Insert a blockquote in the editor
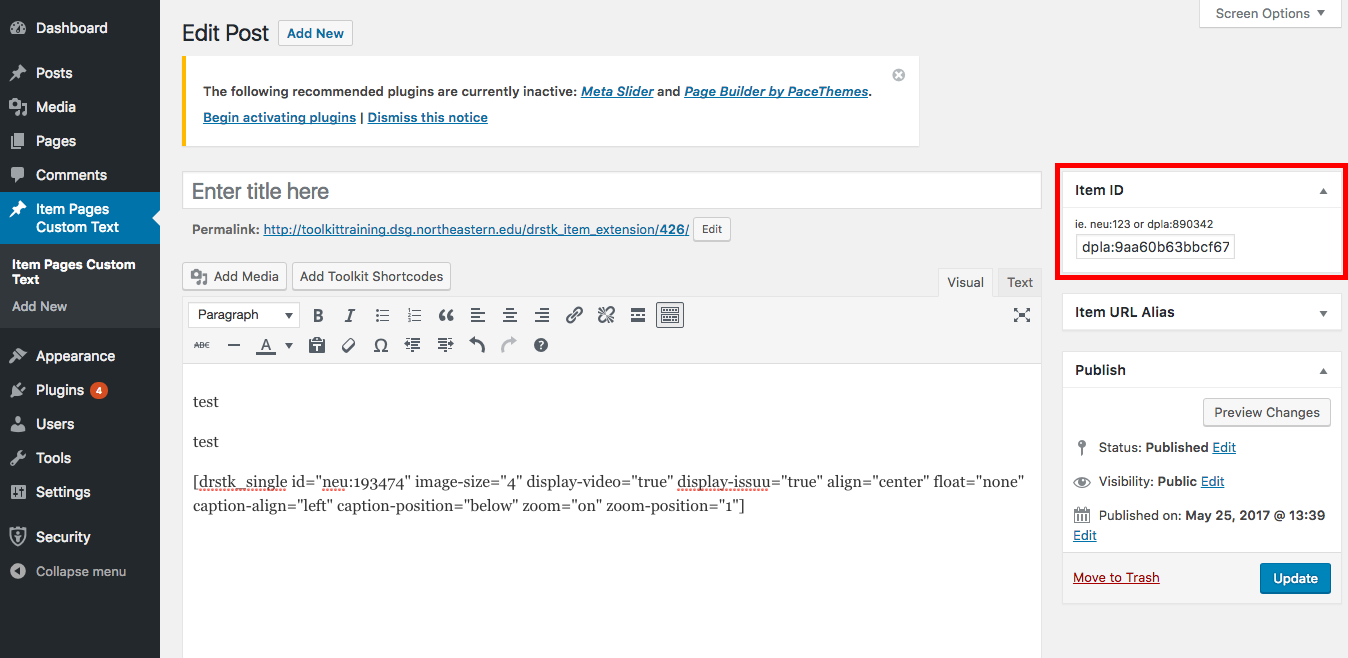 tap(446, 315)
